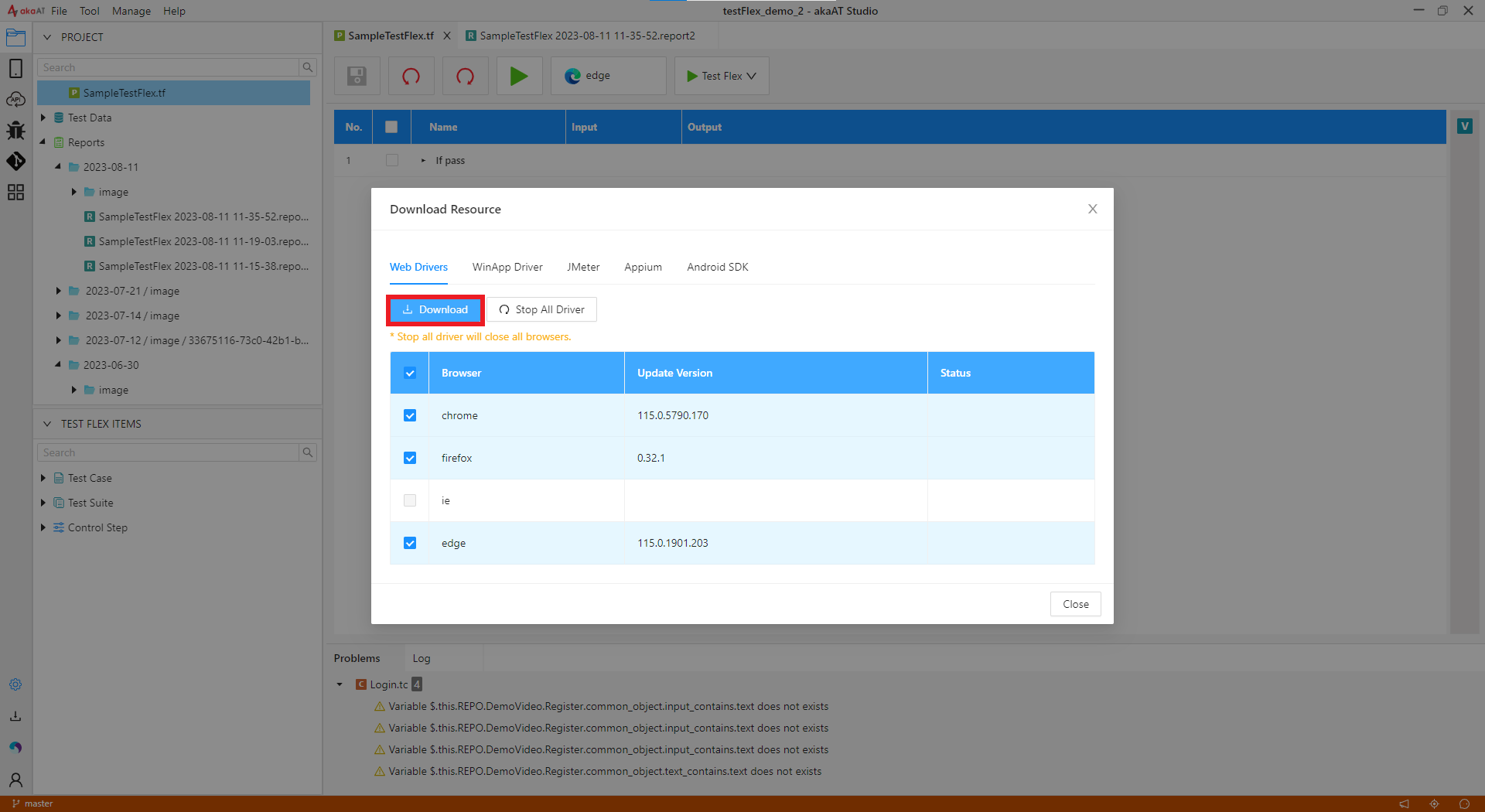1485x812 pixels.
Task: Open the project explorer sidebar icon
Action: [x=15, y=38]
